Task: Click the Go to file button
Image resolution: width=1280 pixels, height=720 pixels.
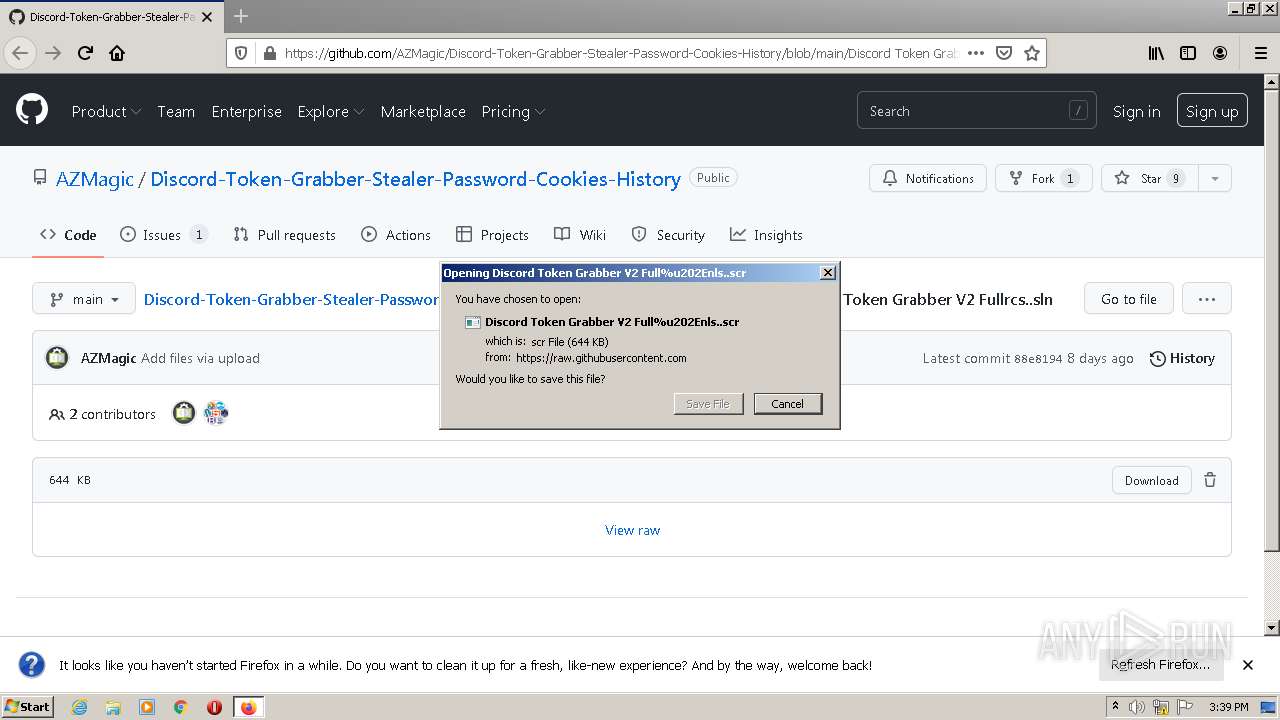Action: click(x=1129, y=298)
